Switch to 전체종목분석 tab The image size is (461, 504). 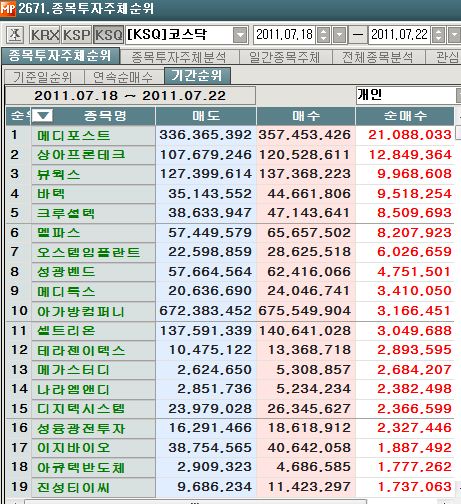tap(378, 57)
